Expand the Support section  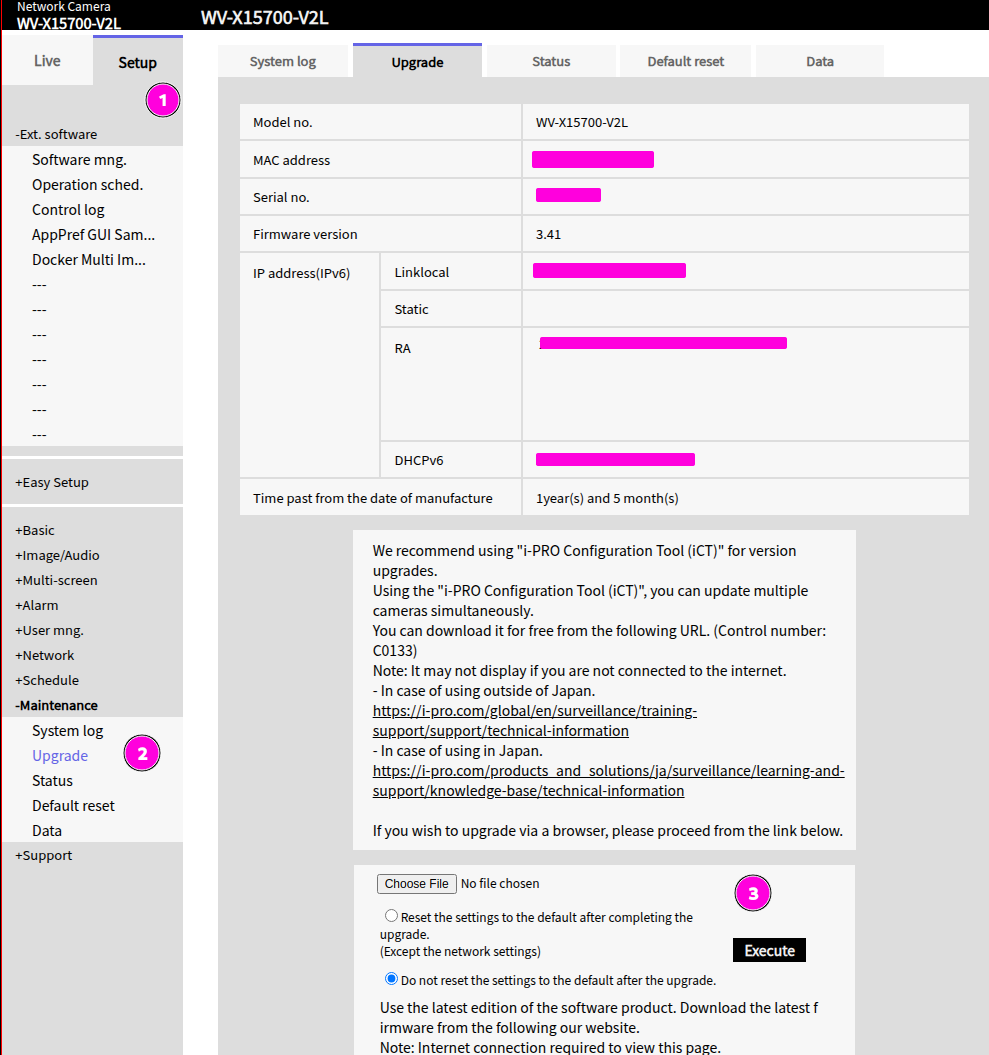tap(44, 855)
